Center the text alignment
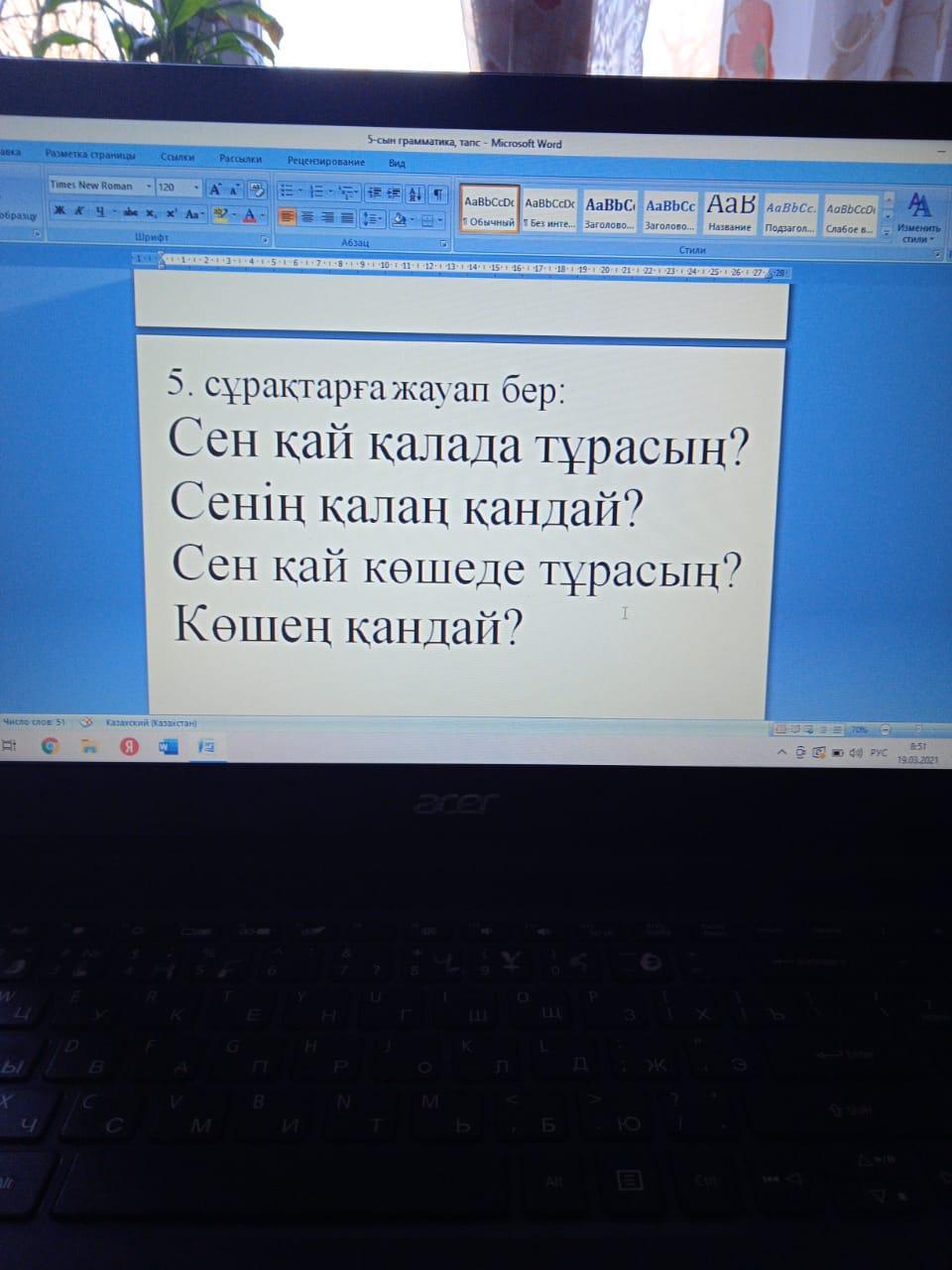 click(x=307, y=216)
